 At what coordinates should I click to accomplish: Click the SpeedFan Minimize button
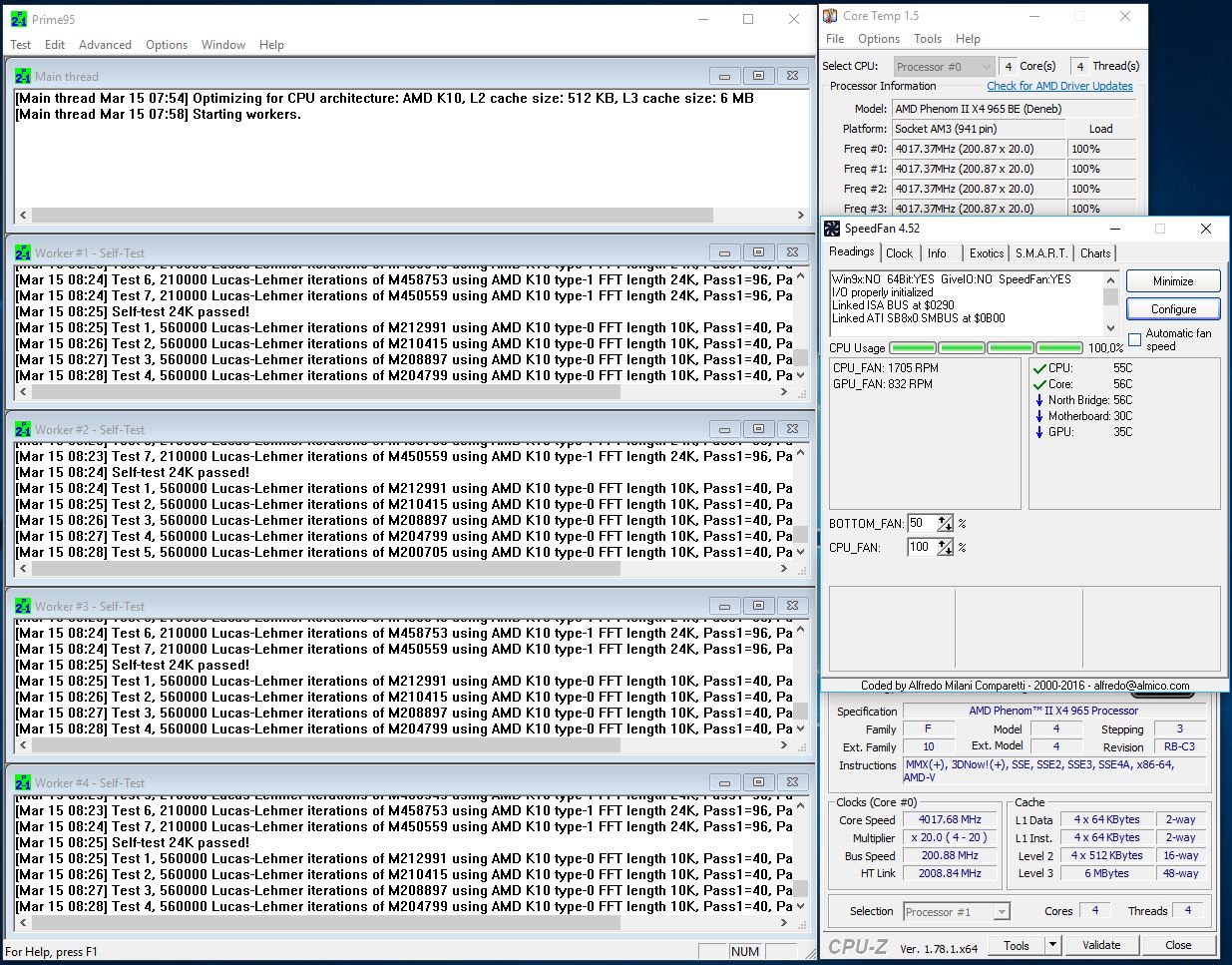(1173, 281)
